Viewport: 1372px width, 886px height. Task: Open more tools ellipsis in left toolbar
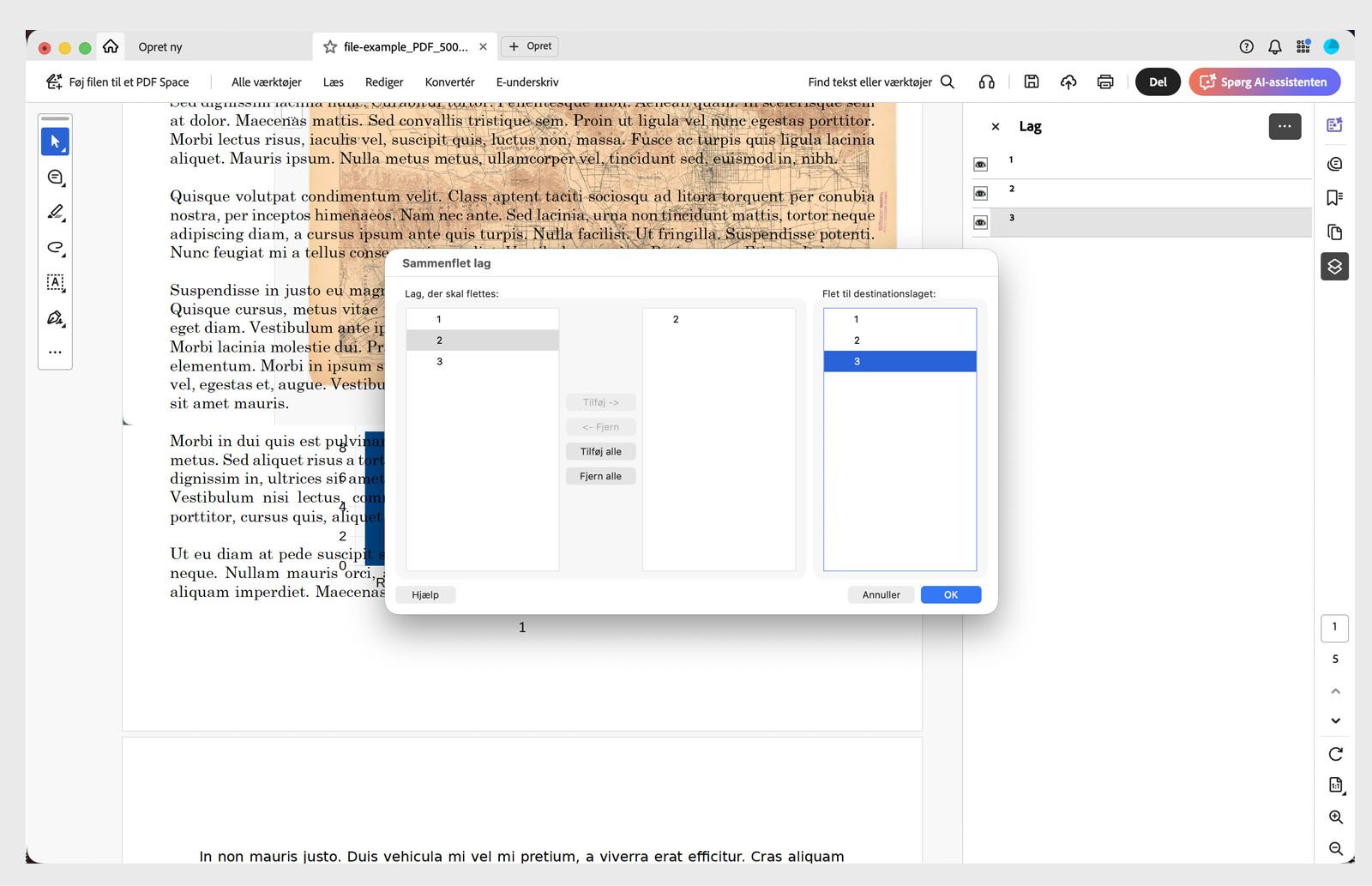[x=55, y=352]
